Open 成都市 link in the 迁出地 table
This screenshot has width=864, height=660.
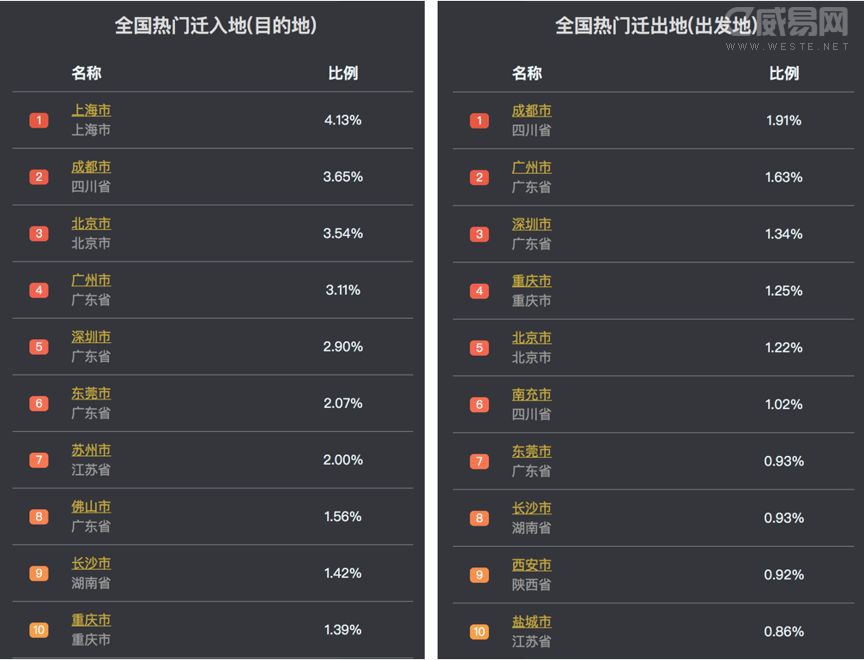(531, 111)
